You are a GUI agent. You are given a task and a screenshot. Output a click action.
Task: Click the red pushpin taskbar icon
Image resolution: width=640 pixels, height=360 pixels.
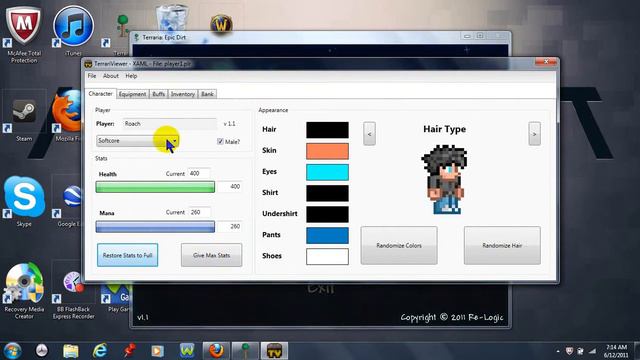129,351
